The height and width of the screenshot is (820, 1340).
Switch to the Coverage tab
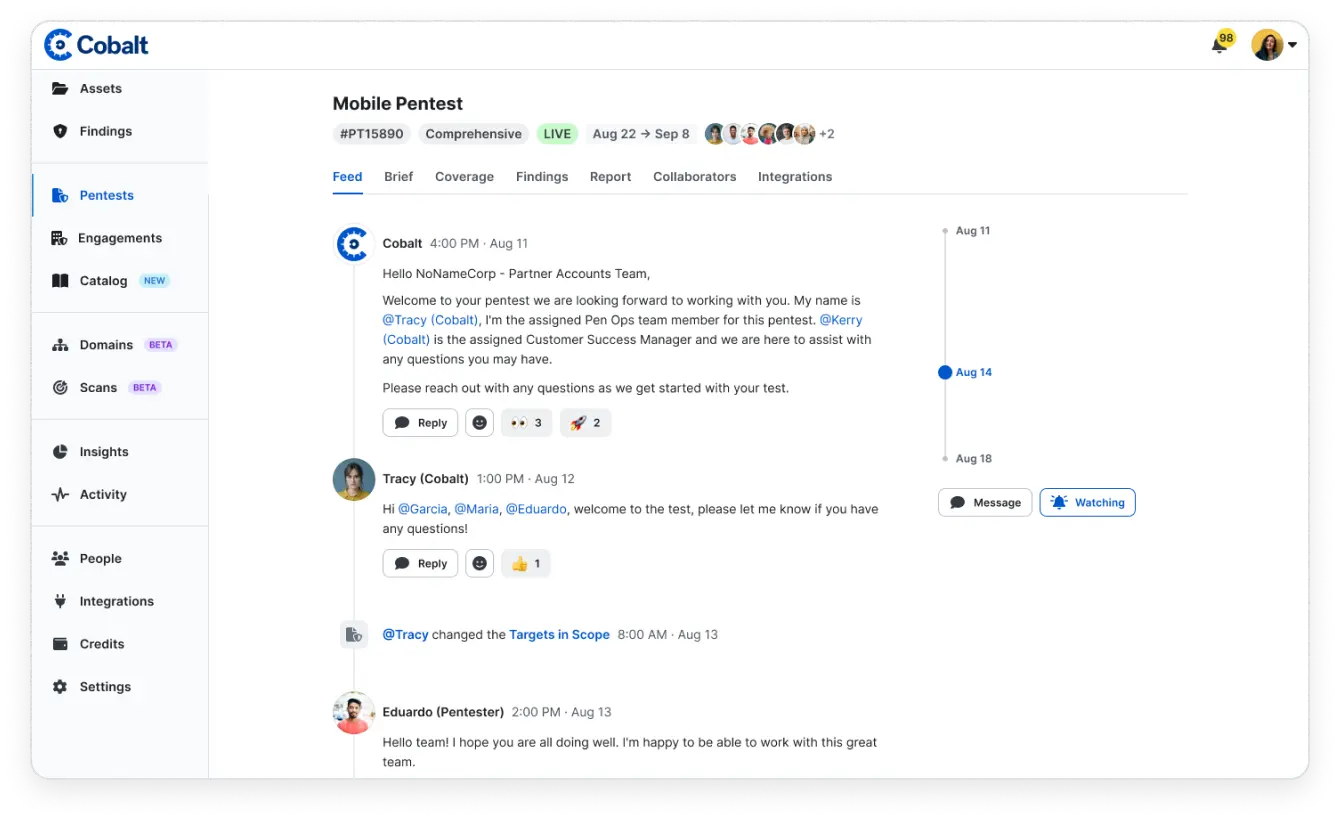click(464, 177)
